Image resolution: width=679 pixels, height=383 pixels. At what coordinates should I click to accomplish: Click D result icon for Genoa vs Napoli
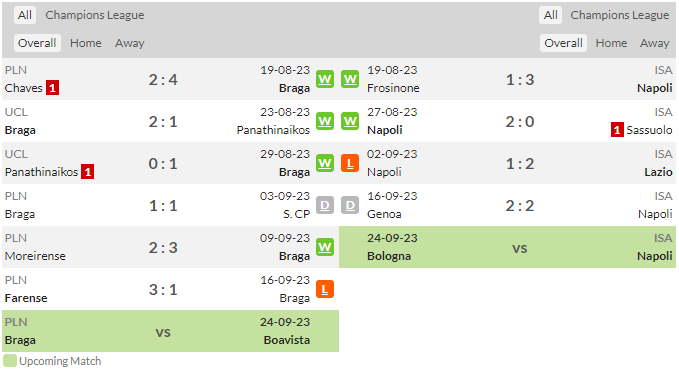point(350,205)
